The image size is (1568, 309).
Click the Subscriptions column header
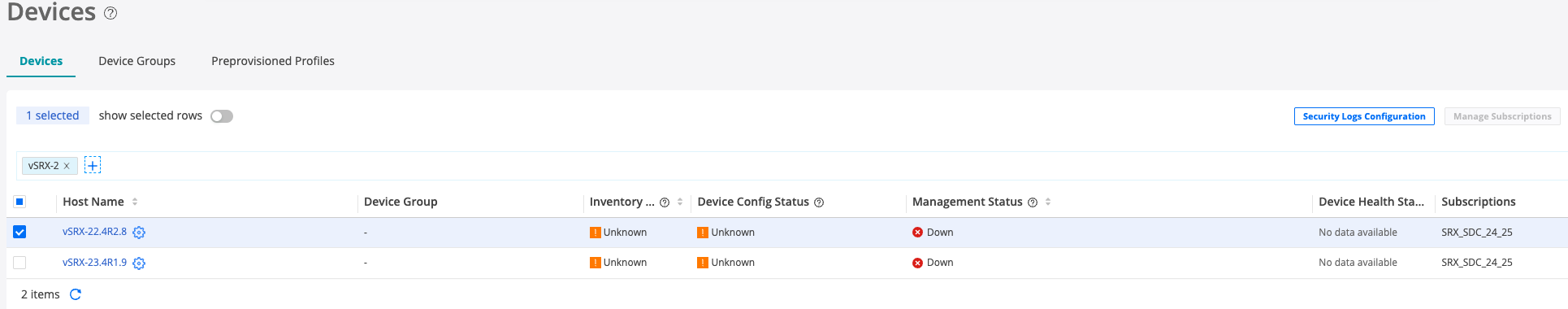[x=1479, y=202]
